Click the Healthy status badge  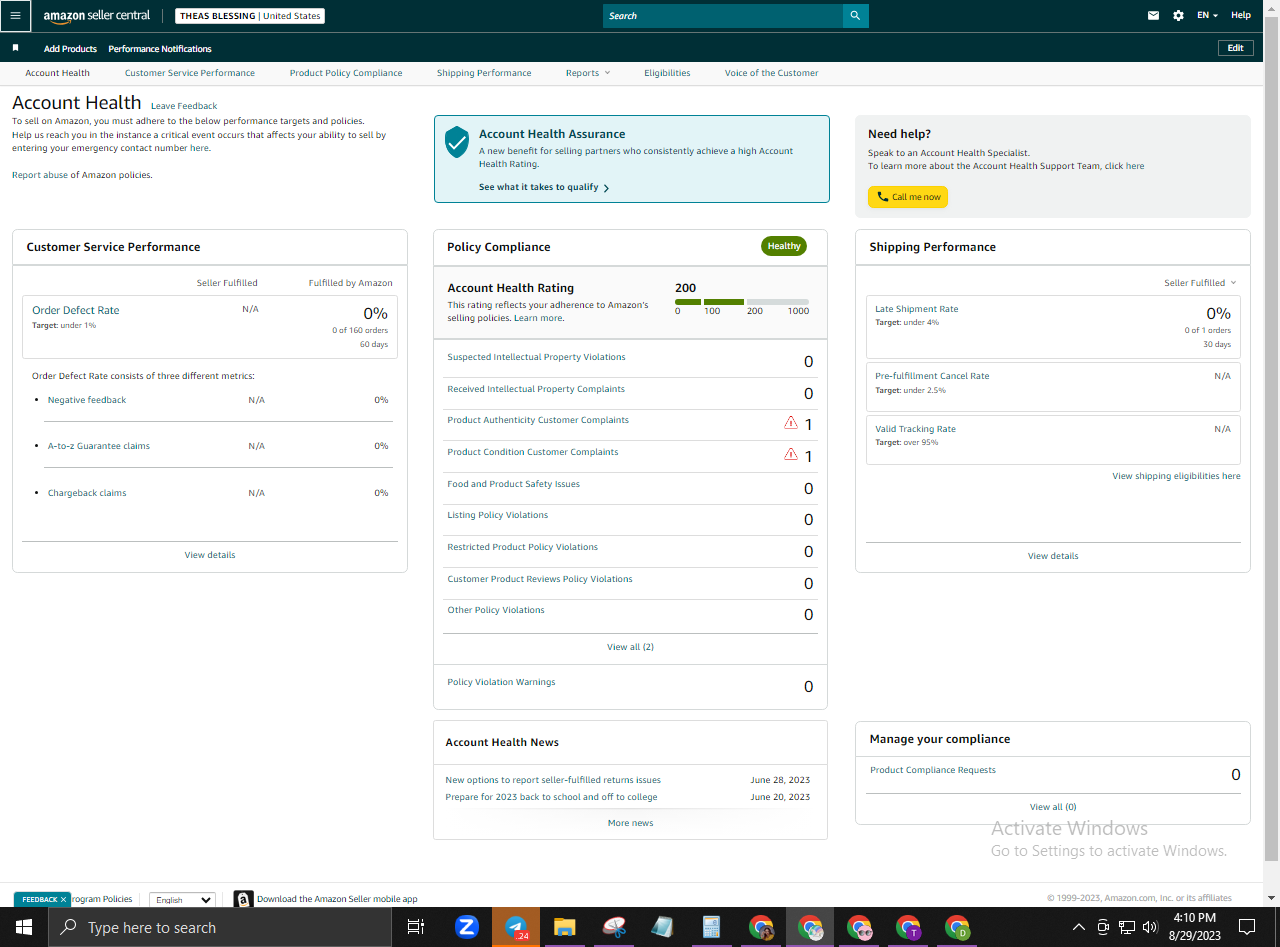pos(784,246)
